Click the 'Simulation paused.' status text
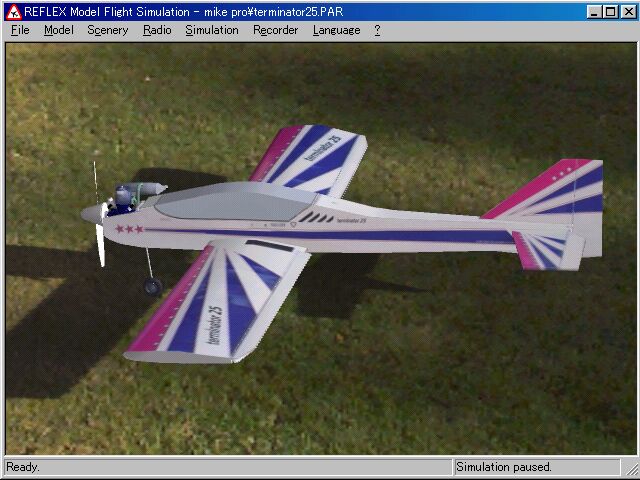Image resolution: width=640 pixels, height=480 pixels. (504, 467)
